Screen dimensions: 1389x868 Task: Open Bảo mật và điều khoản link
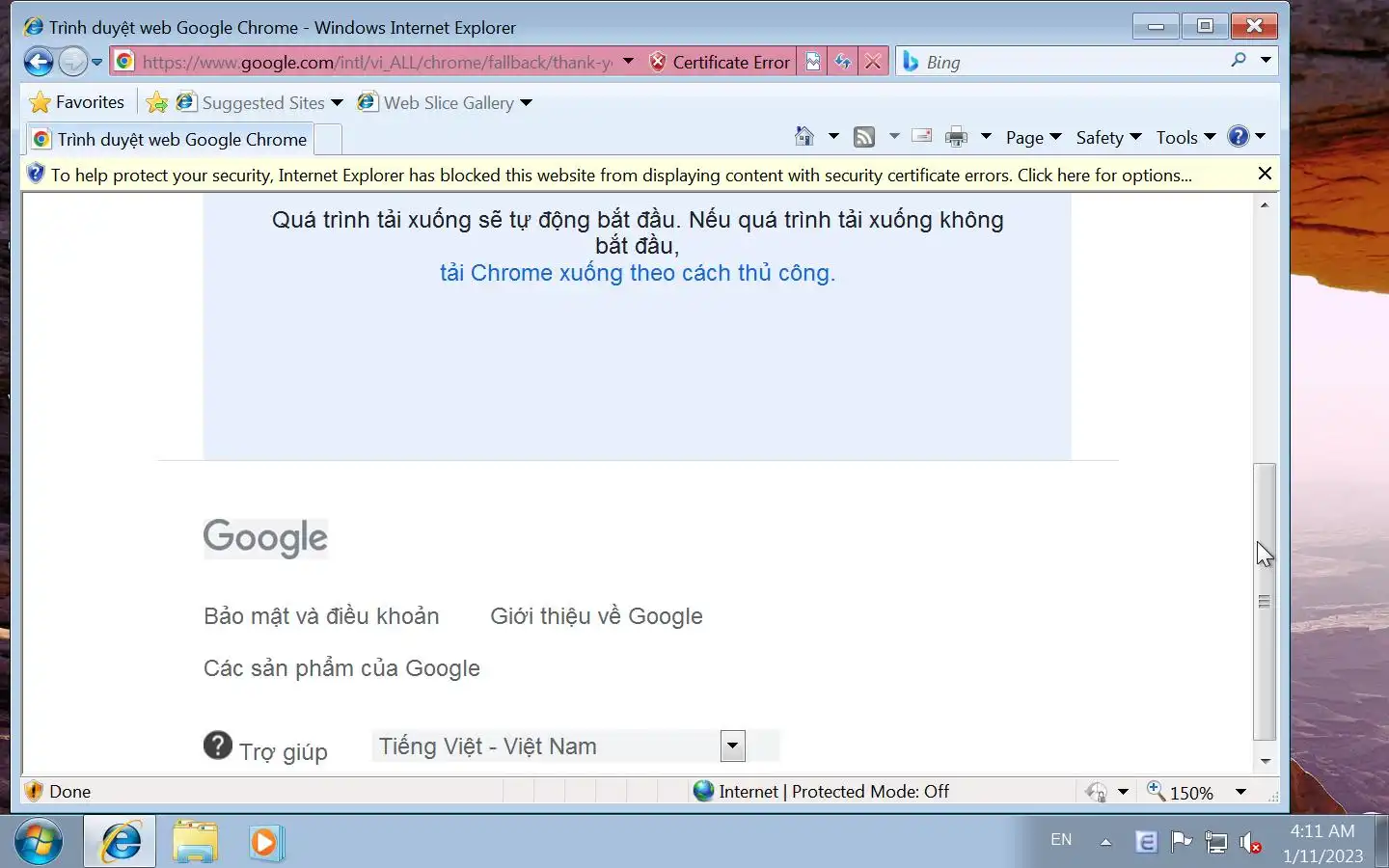tap(321, 616)
